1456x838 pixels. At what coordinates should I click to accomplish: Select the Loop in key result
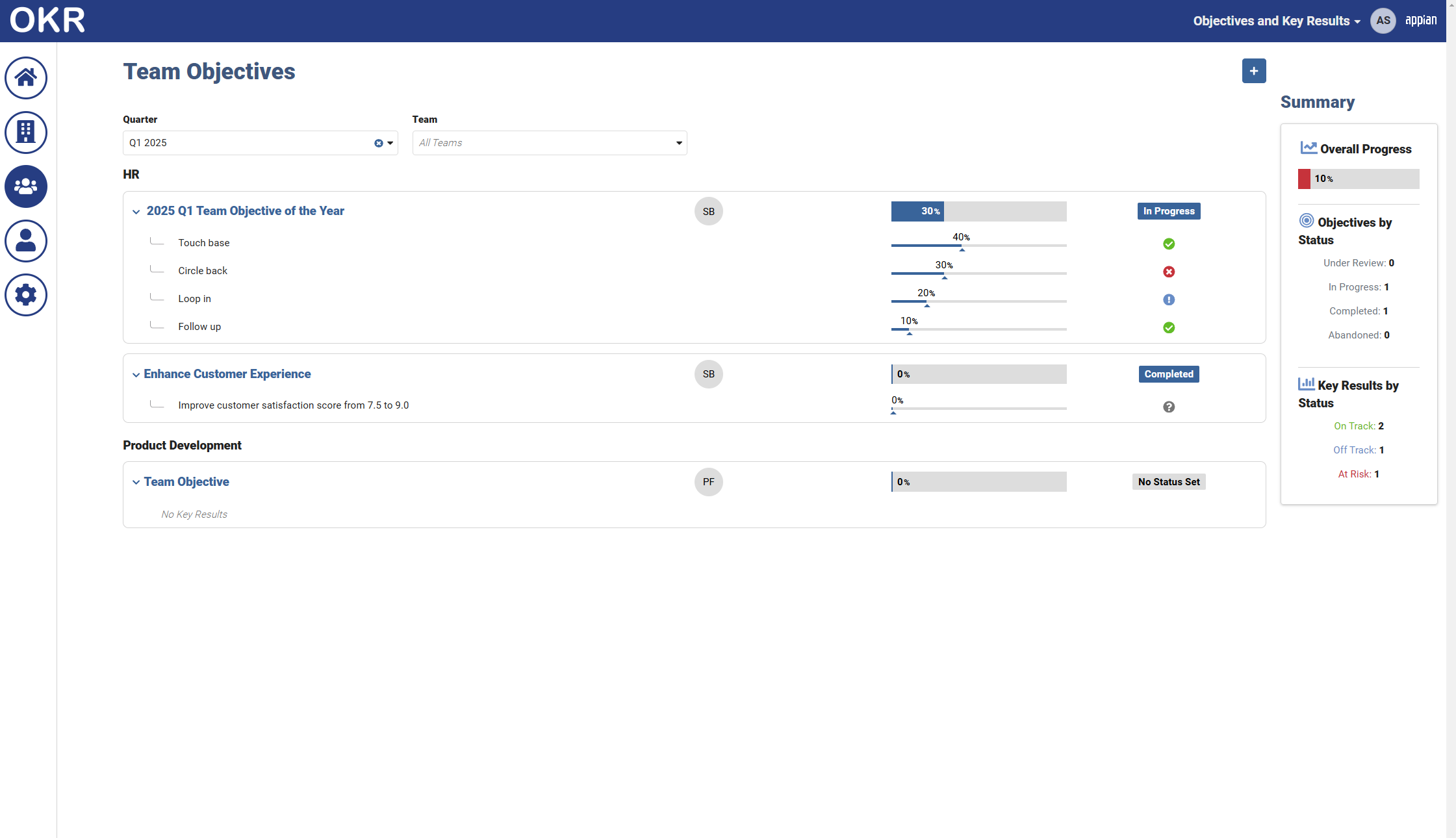pos(195,299)
